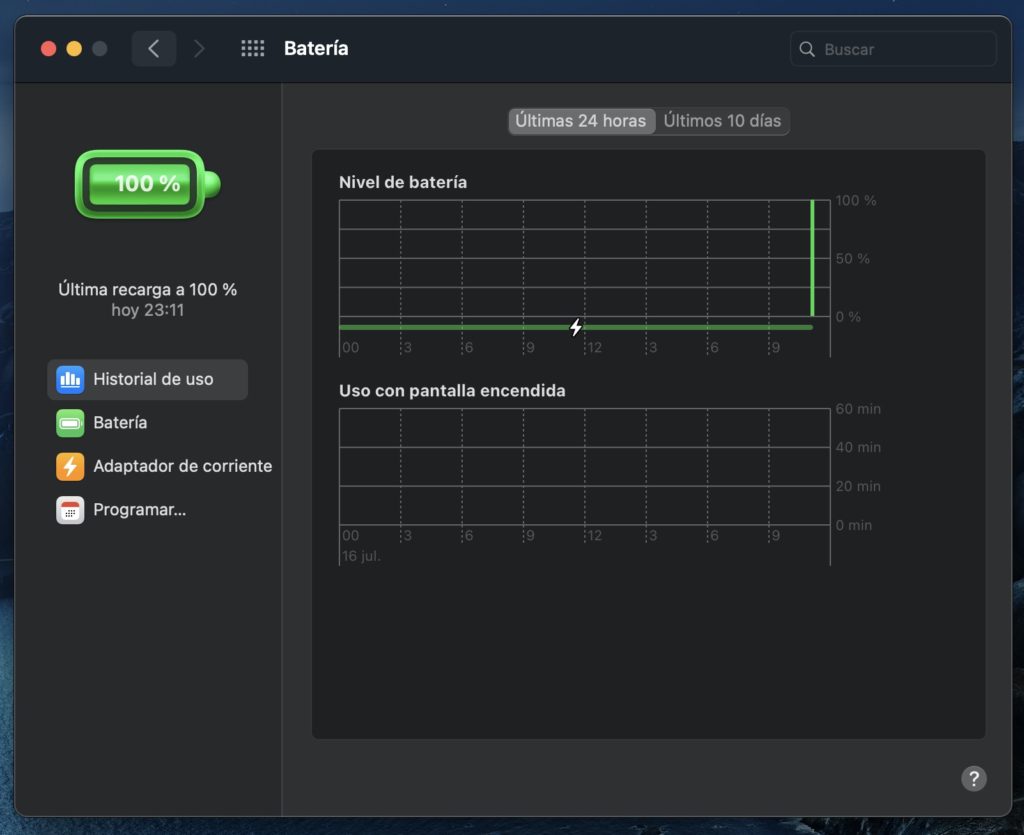Viewport: 1024px width, 835px height.
Task: Open help with the question mark button
Action: point(973,779)
